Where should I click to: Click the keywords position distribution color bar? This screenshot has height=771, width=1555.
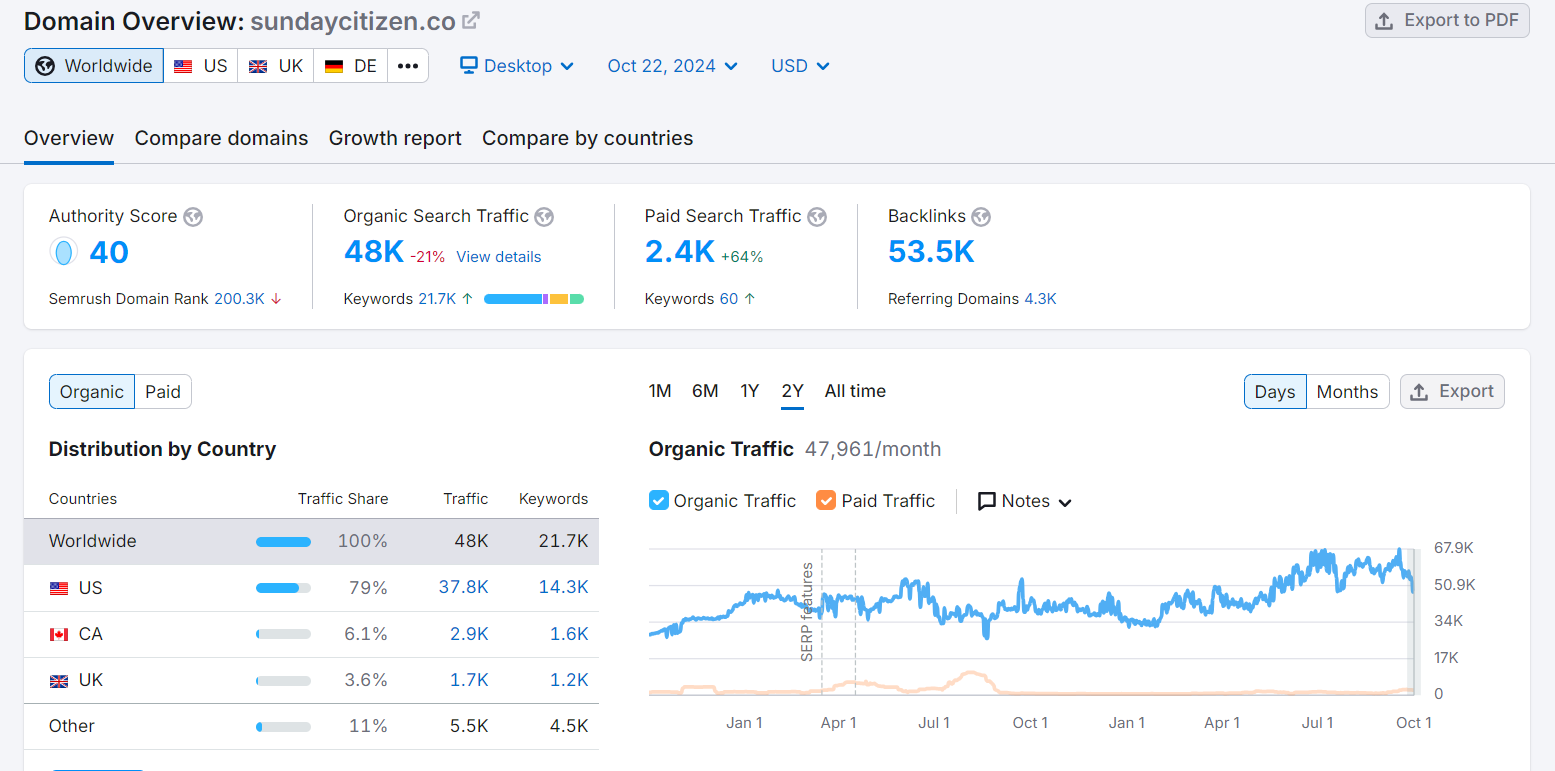click(x=534, y=299)
